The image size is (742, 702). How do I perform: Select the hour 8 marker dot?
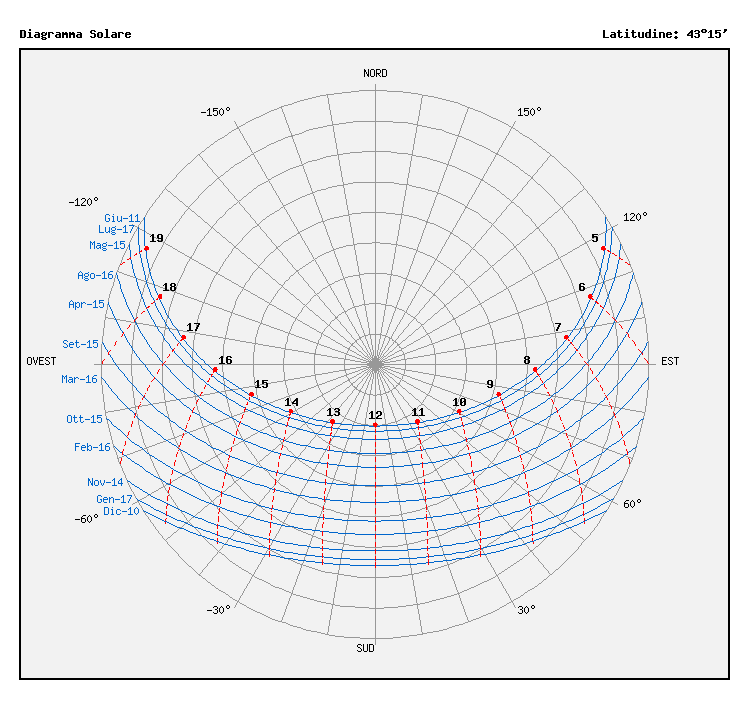[x=536, y=370]
